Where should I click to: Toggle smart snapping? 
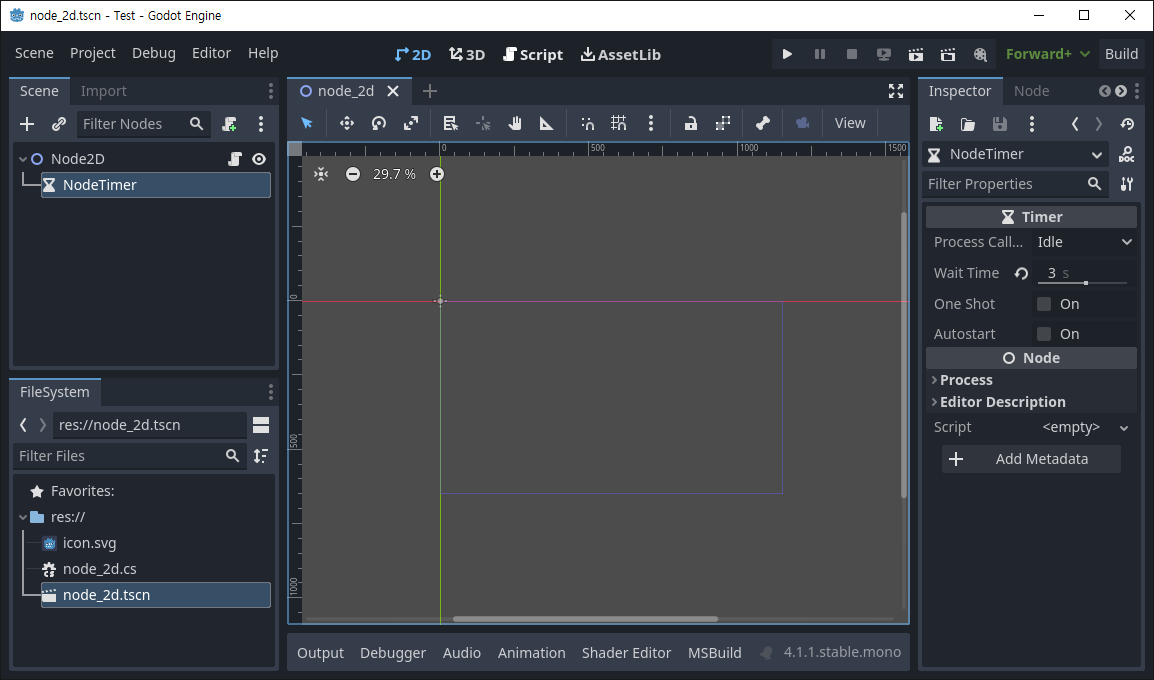(587, 123)
